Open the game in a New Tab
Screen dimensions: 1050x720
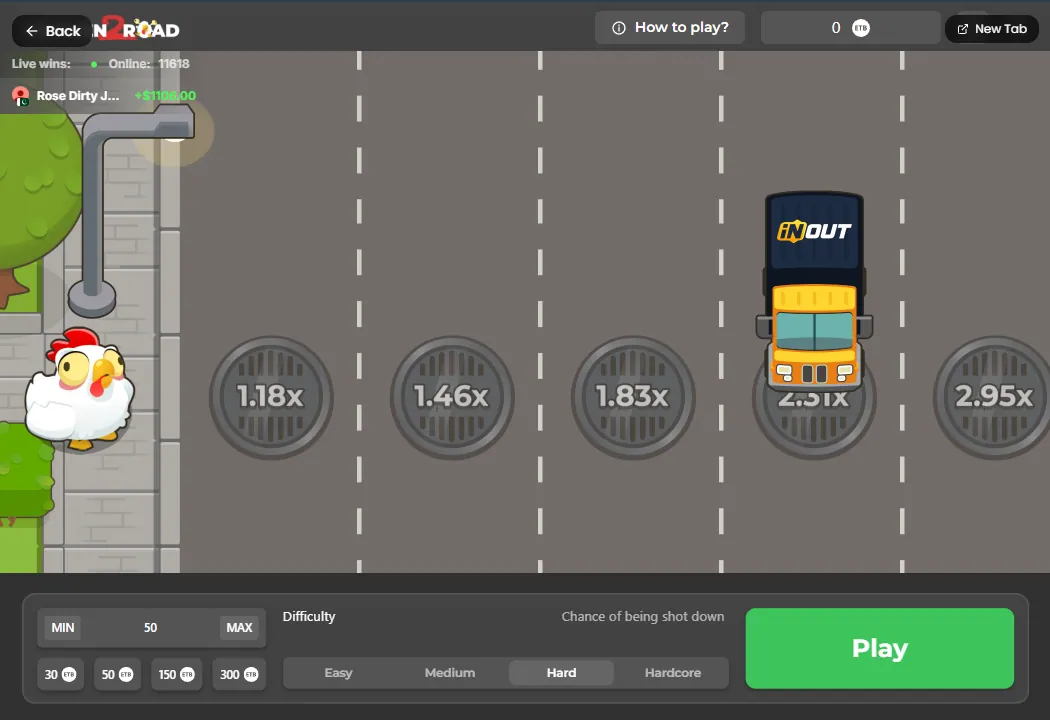[x=992, y=29]
